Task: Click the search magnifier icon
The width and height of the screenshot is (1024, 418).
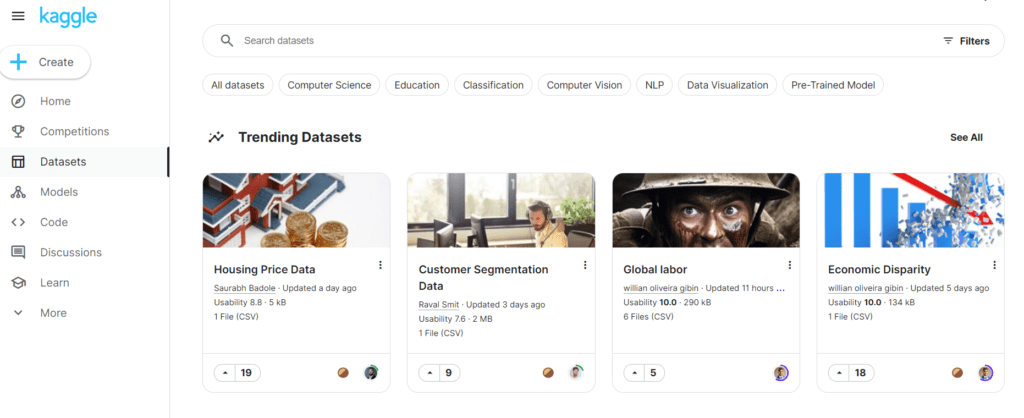Action: (x=227, y=40)
